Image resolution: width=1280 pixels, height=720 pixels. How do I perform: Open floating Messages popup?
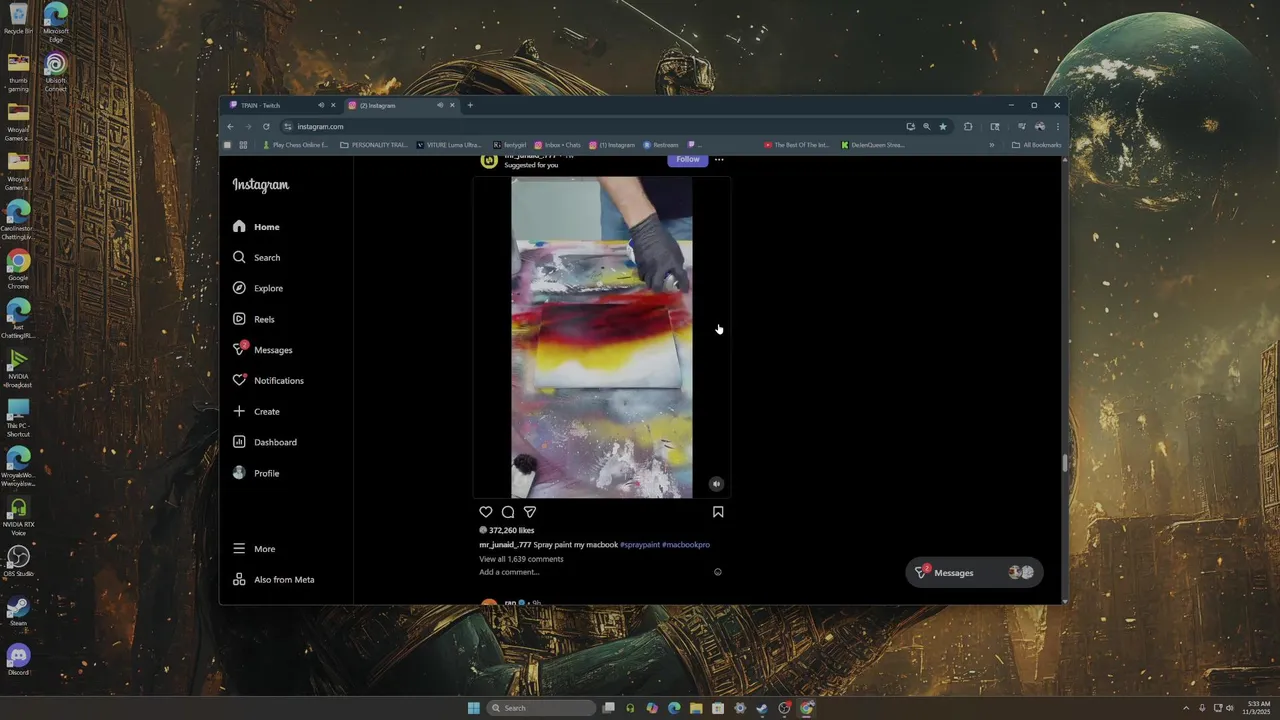click(x=974, y=573)
